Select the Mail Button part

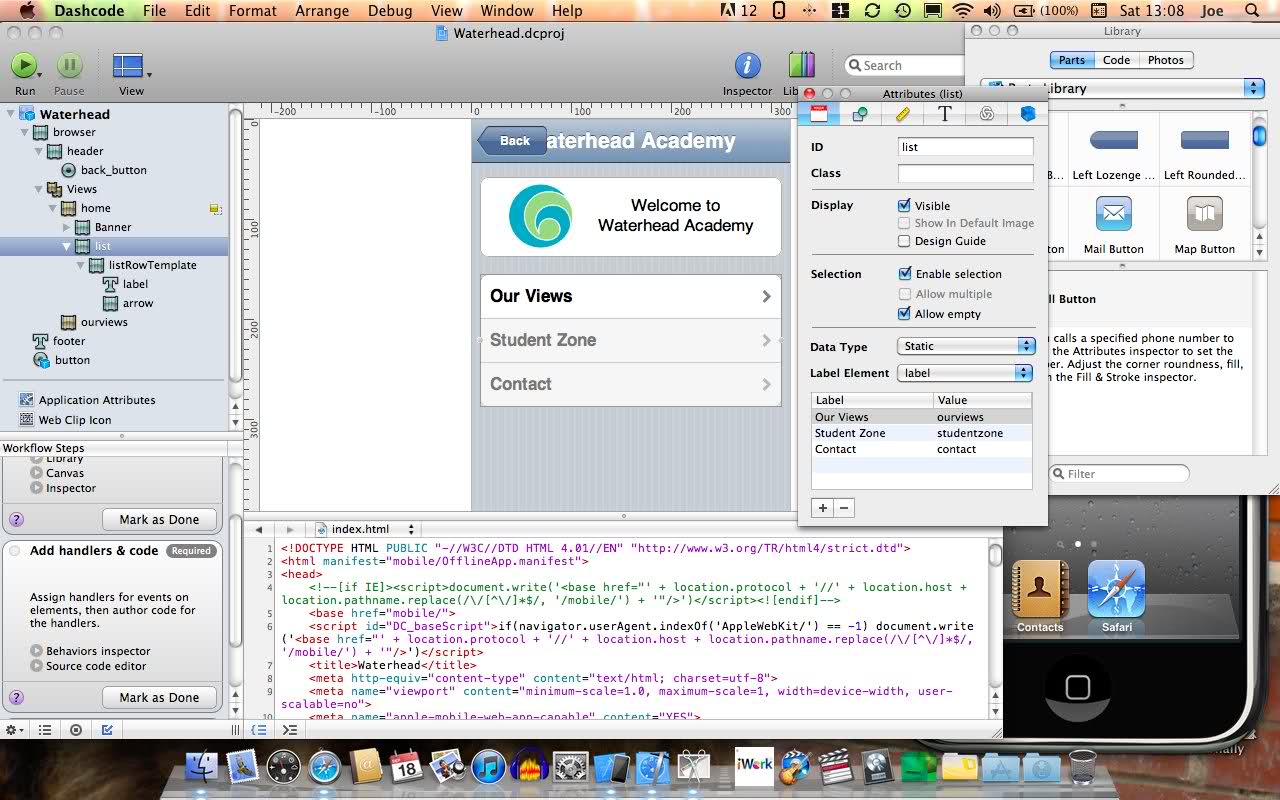[x=1113, y=224]
